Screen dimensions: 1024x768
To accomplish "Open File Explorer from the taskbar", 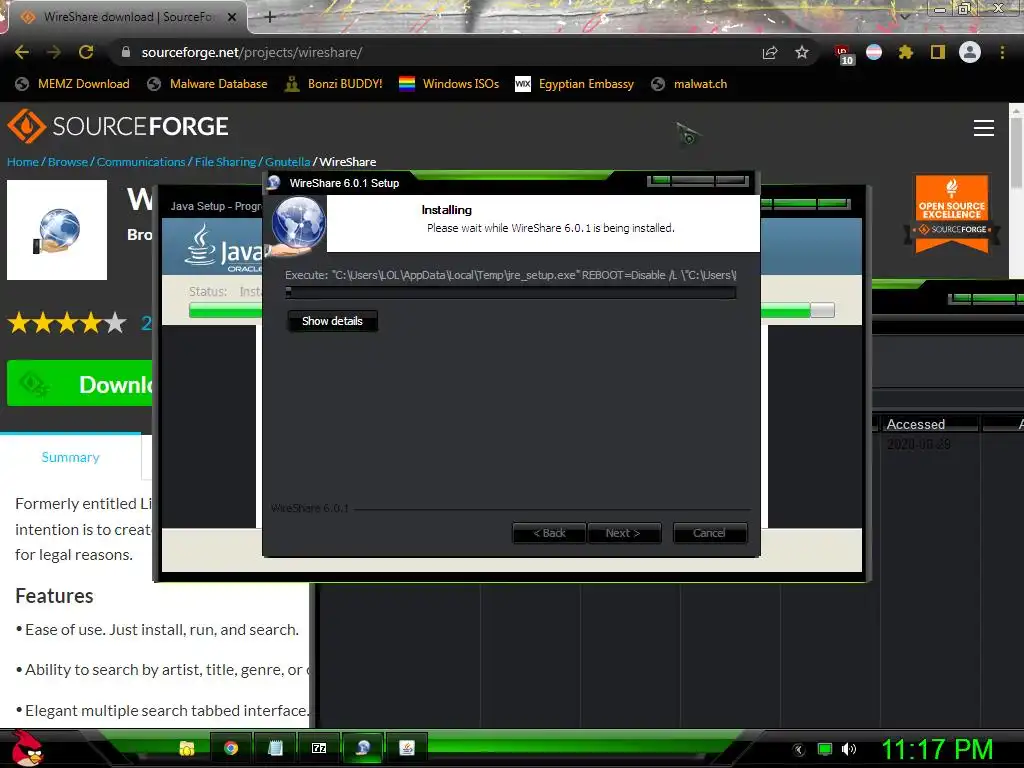I will 187,748.
